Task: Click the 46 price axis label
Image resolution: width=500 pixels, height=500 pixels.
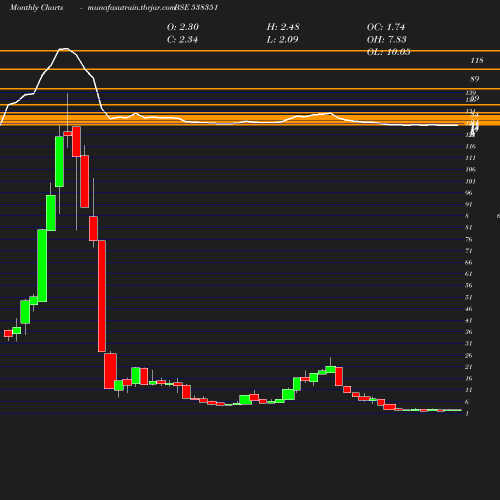Action: 469,309
